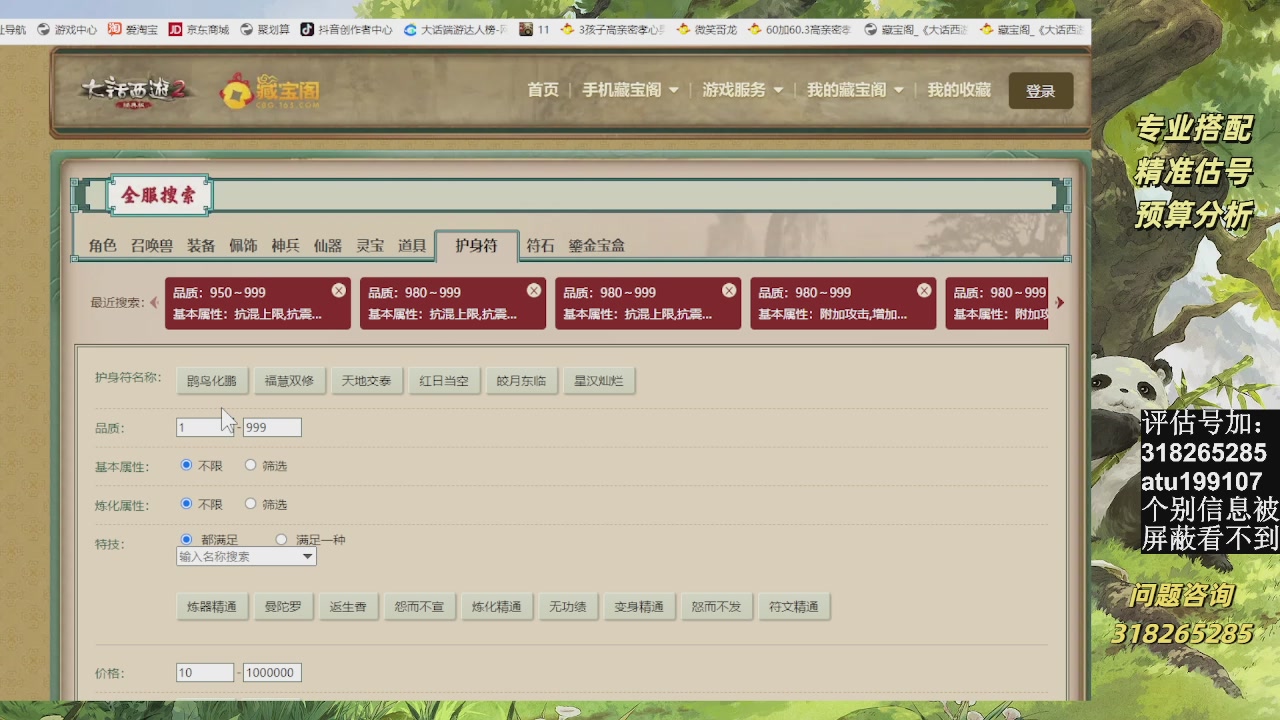Image resolution: width=1280 pixels, height=720 pixels.
Task: Switch to the 神兵 tab
Action: 285,245
